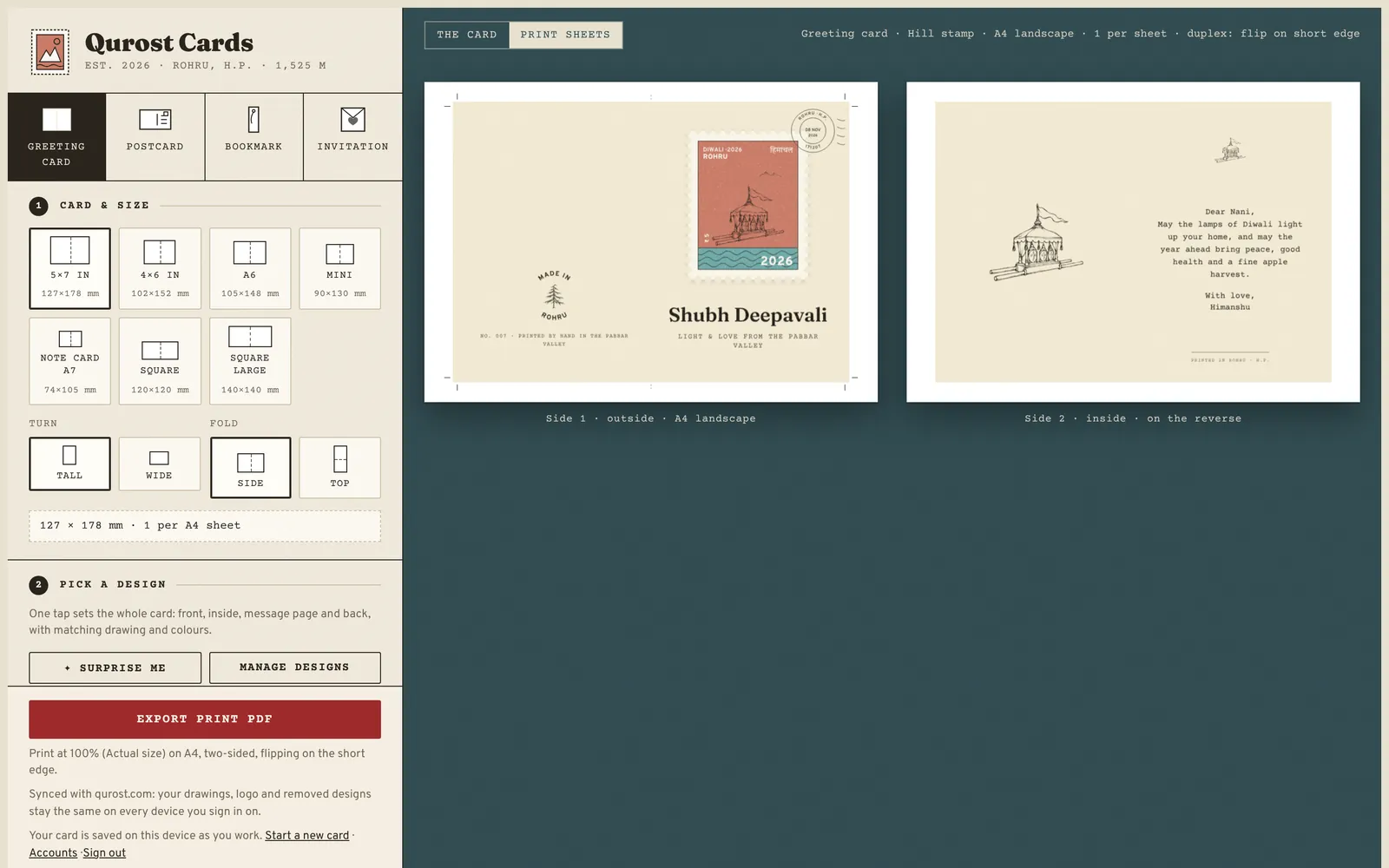1389x868 pixels.
Task: Choose the Invitation product type
Action: pyautogui.click(x=352, y=137)
